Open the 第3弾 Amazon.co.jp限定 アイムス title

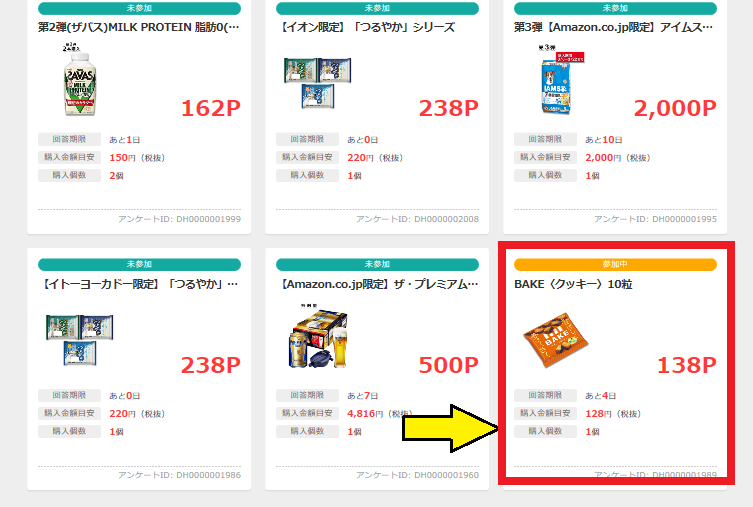click(x=613, y=27)
